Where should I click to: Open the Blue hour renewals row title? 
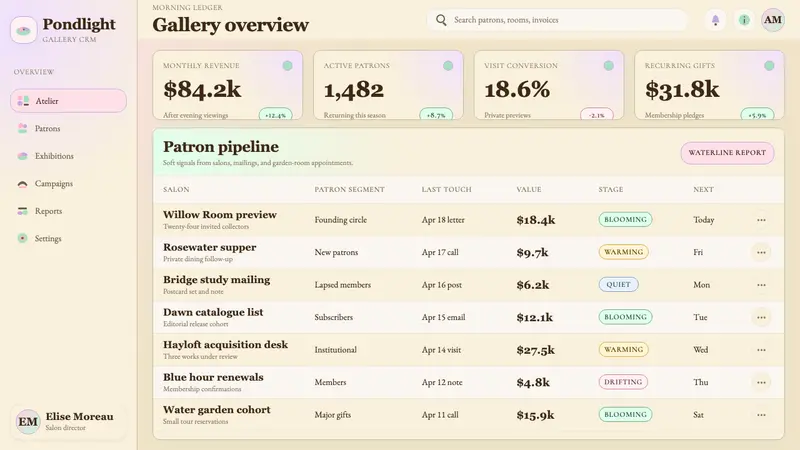[x=213, y=377]
